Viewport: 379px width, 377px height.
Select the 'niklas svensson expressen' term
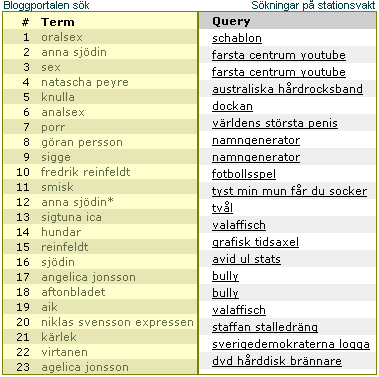click(117, 322)
